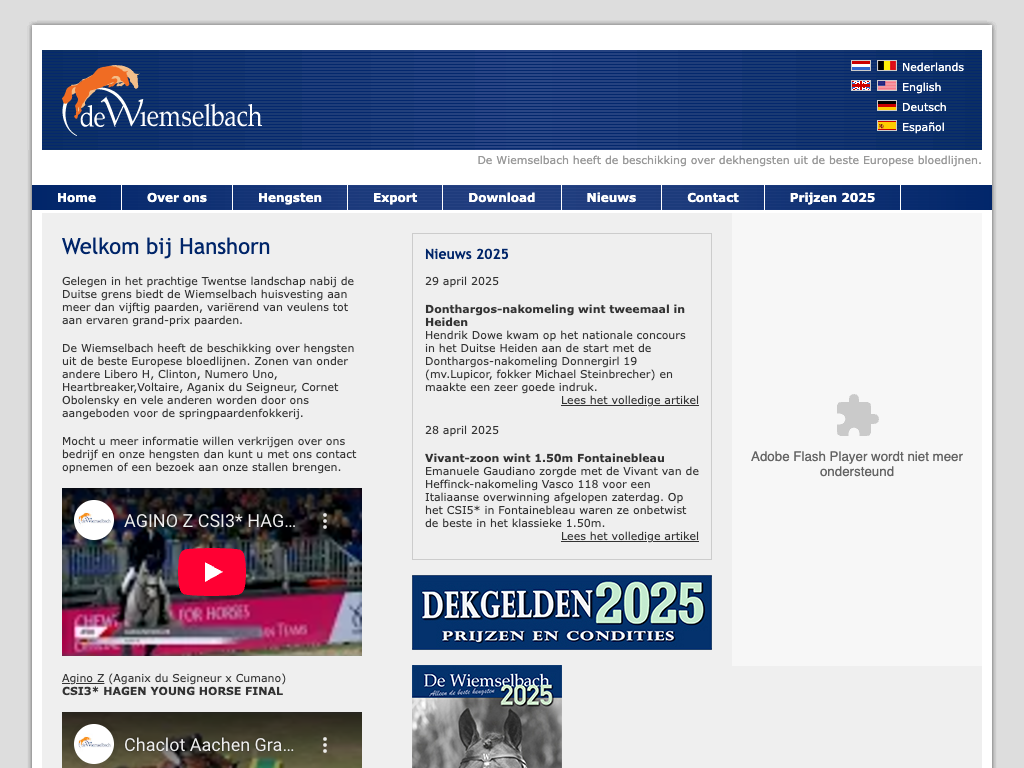
Task: Click the Netherlands flag icon
Action: click(x=860, y=66)
